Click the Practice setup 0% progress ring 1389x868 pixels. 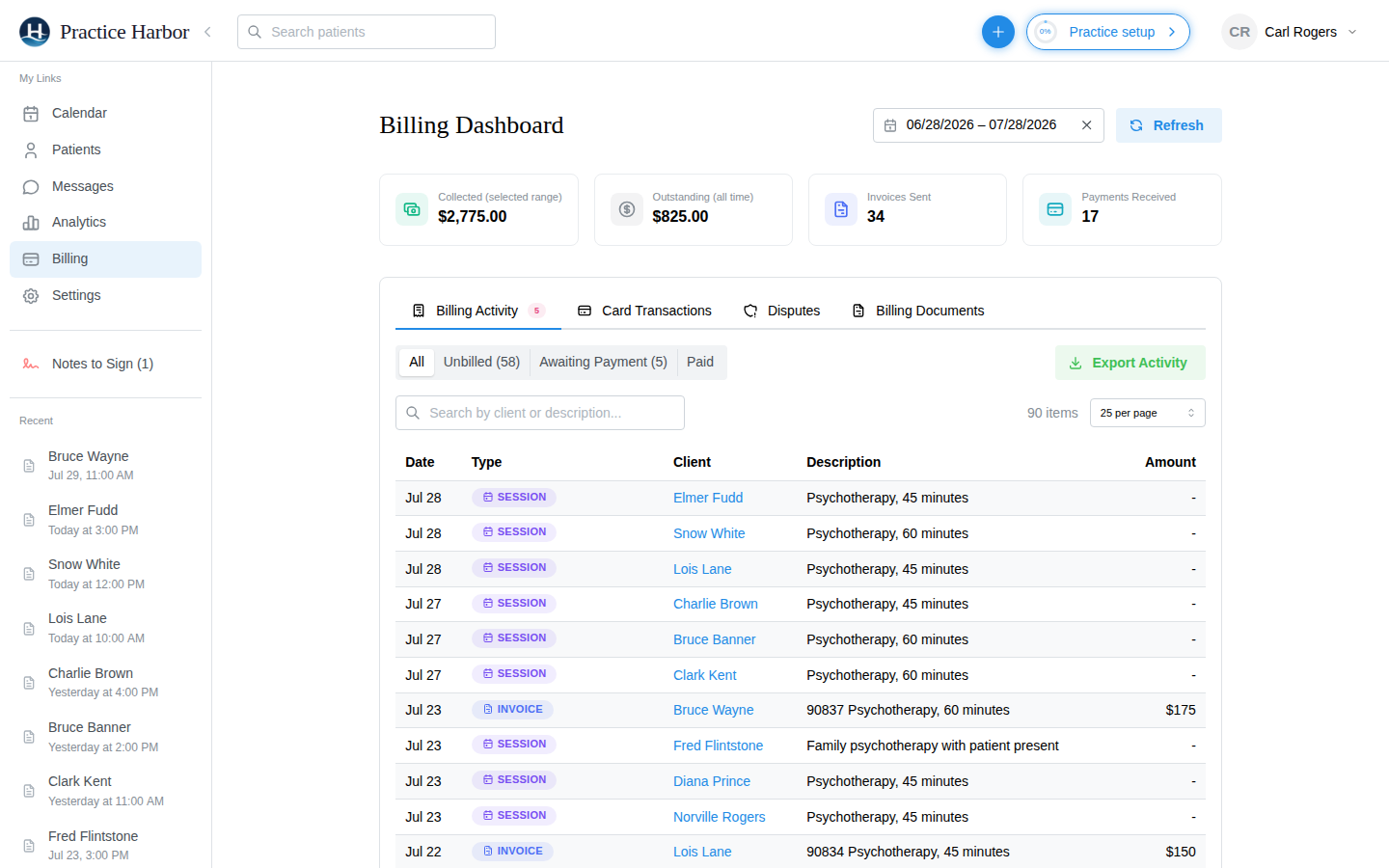(1045, 32)
